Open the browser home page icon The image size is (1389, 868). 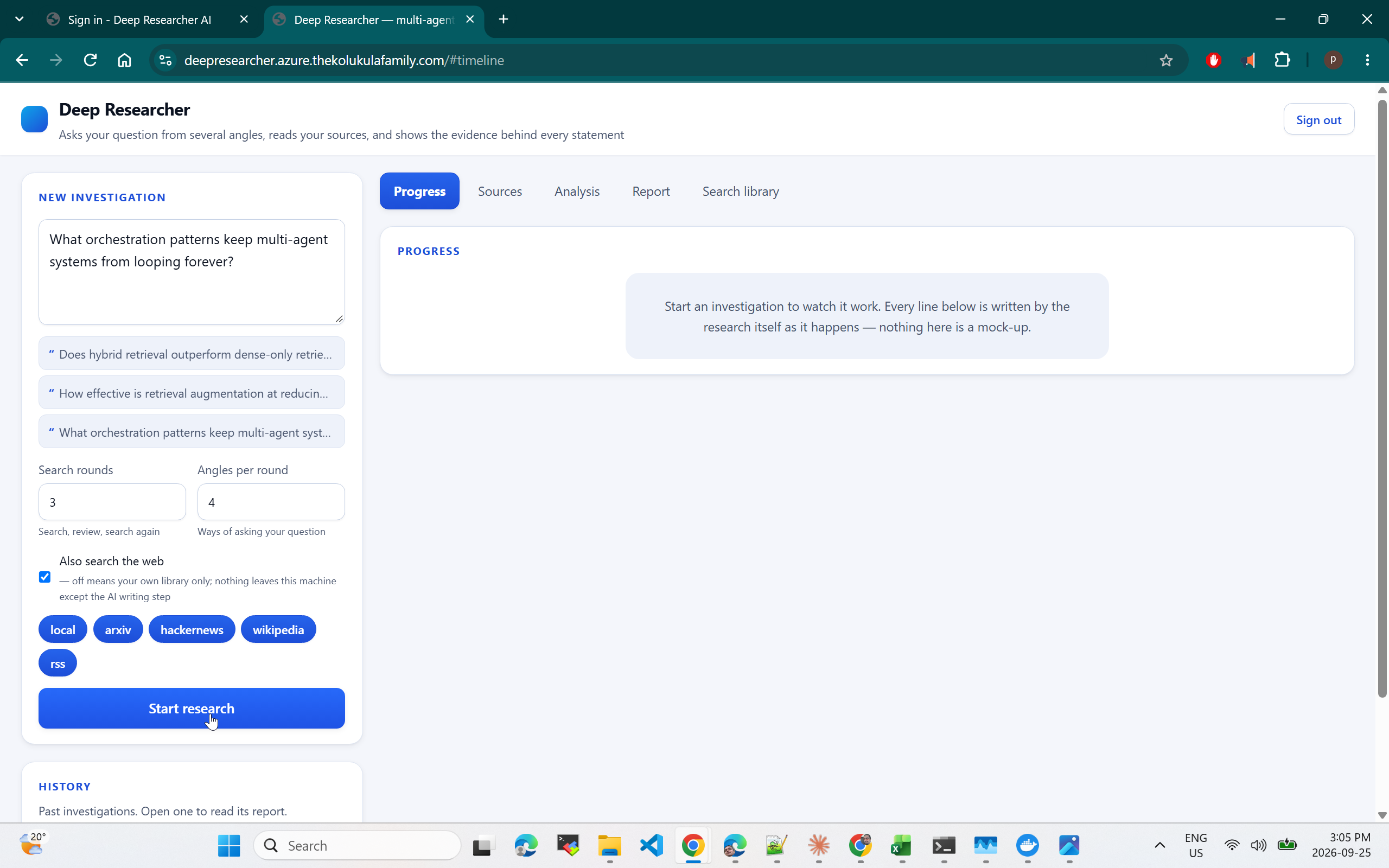(x=125, y=60)
